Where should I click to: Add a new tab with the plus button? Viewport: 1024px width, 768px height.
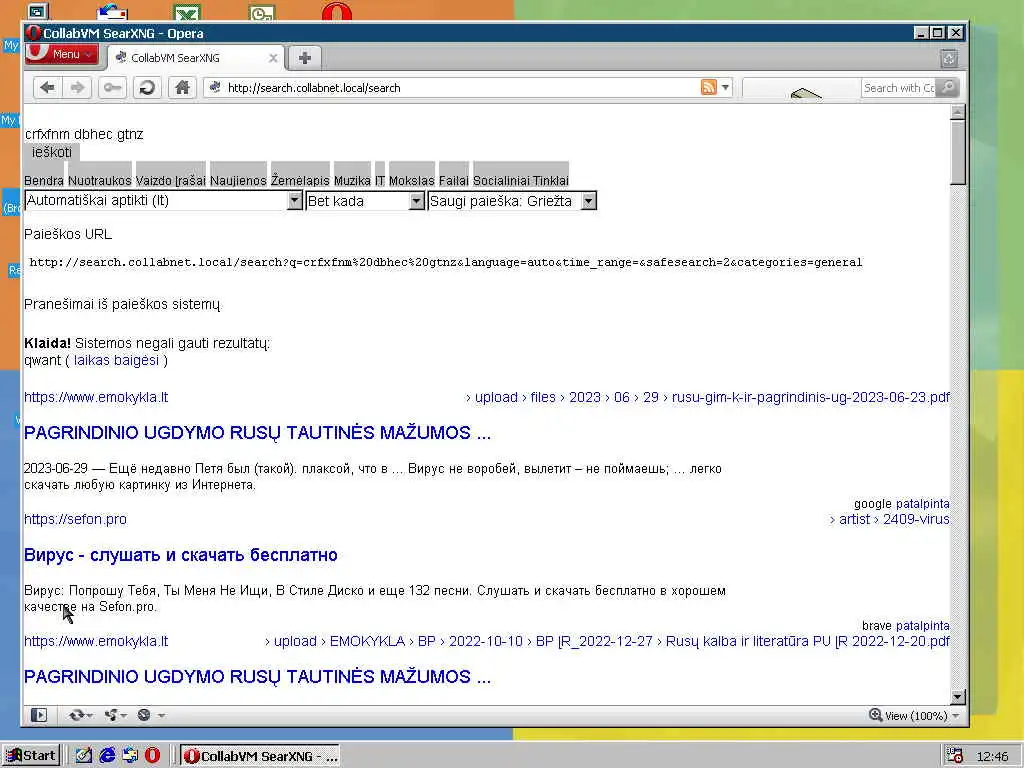[304, 58]
